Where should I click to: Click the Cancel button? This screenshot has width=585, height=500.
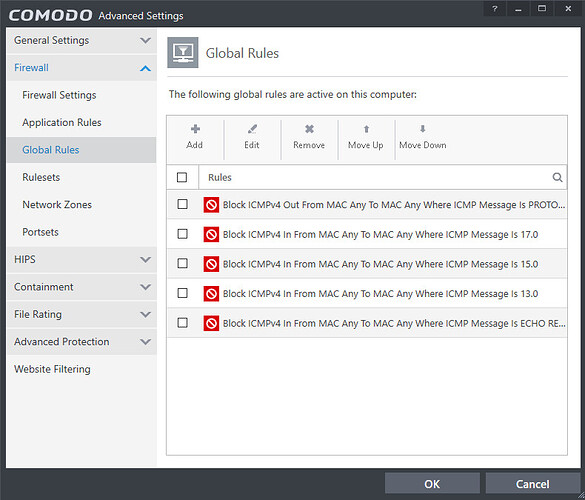(532, 484)
